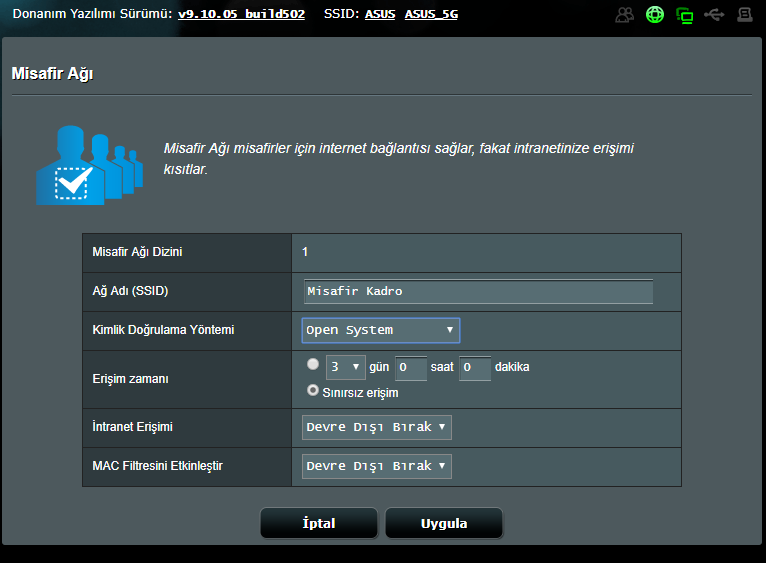The width and height of the screenshot is (766, 563).
Task: Click the İntranet Erişimi label
Action: pos(132,427)
